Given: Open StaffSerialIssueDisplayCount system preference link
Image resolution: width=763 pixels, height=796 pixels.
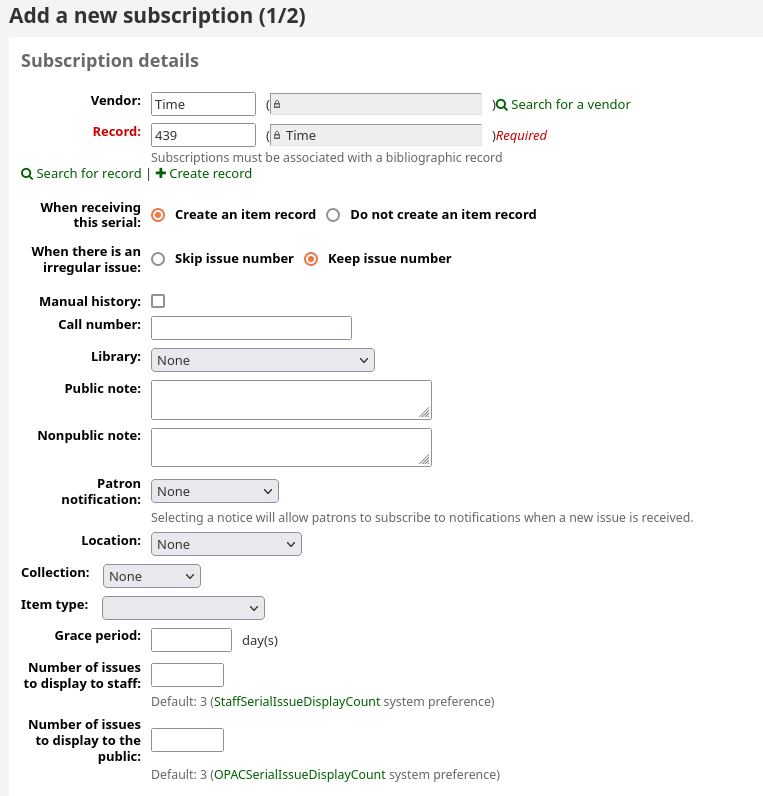Looking at the screenshot, I should tap(297, 702).
